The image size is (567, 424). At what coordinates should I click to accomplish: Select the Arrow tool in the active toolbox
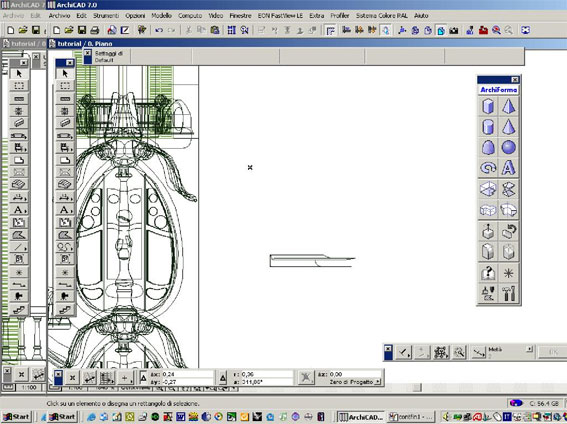(x=65, y=73)
